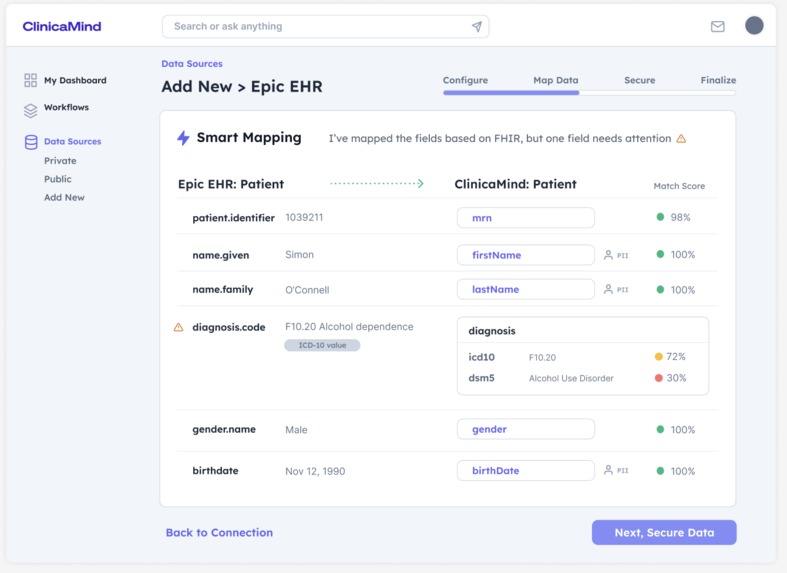Click the dotted mapping arrow between Patient headers

(x=377, y=184)
